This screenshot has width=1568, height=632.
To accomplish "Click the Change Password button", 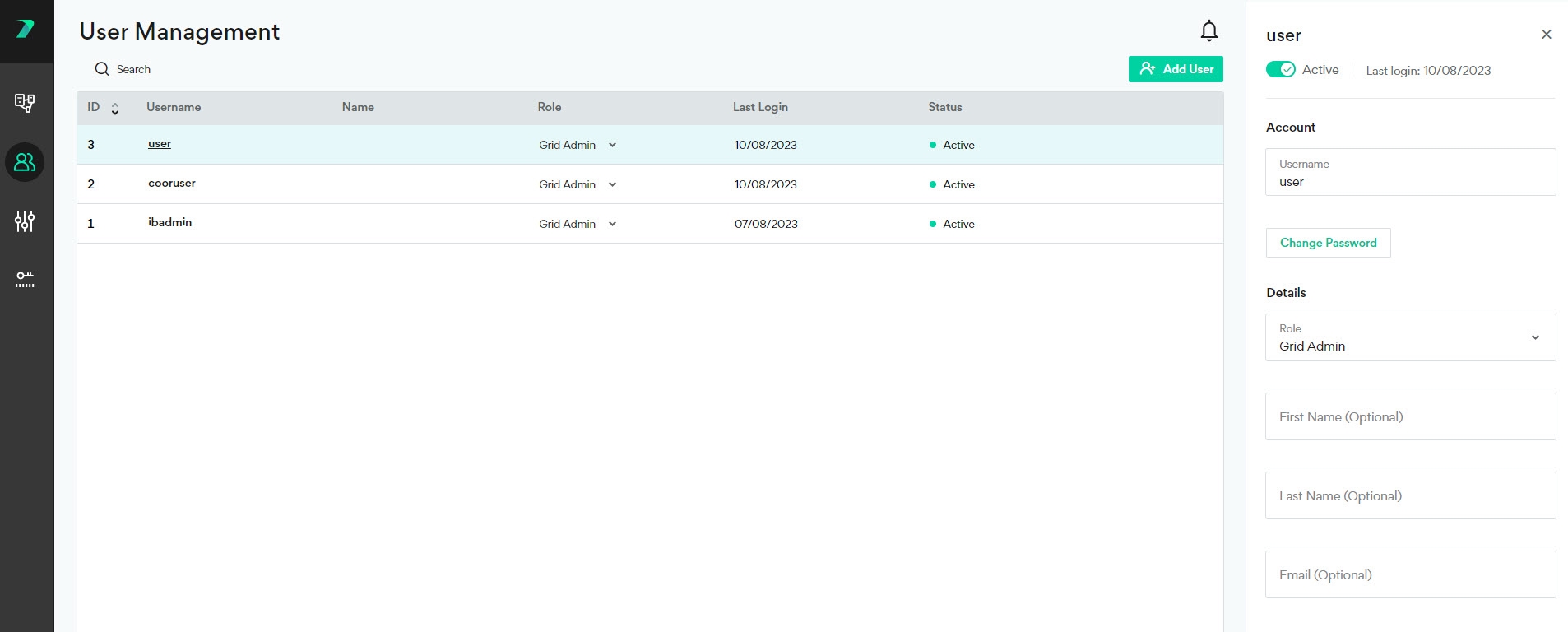I will tap(1328, 243).
